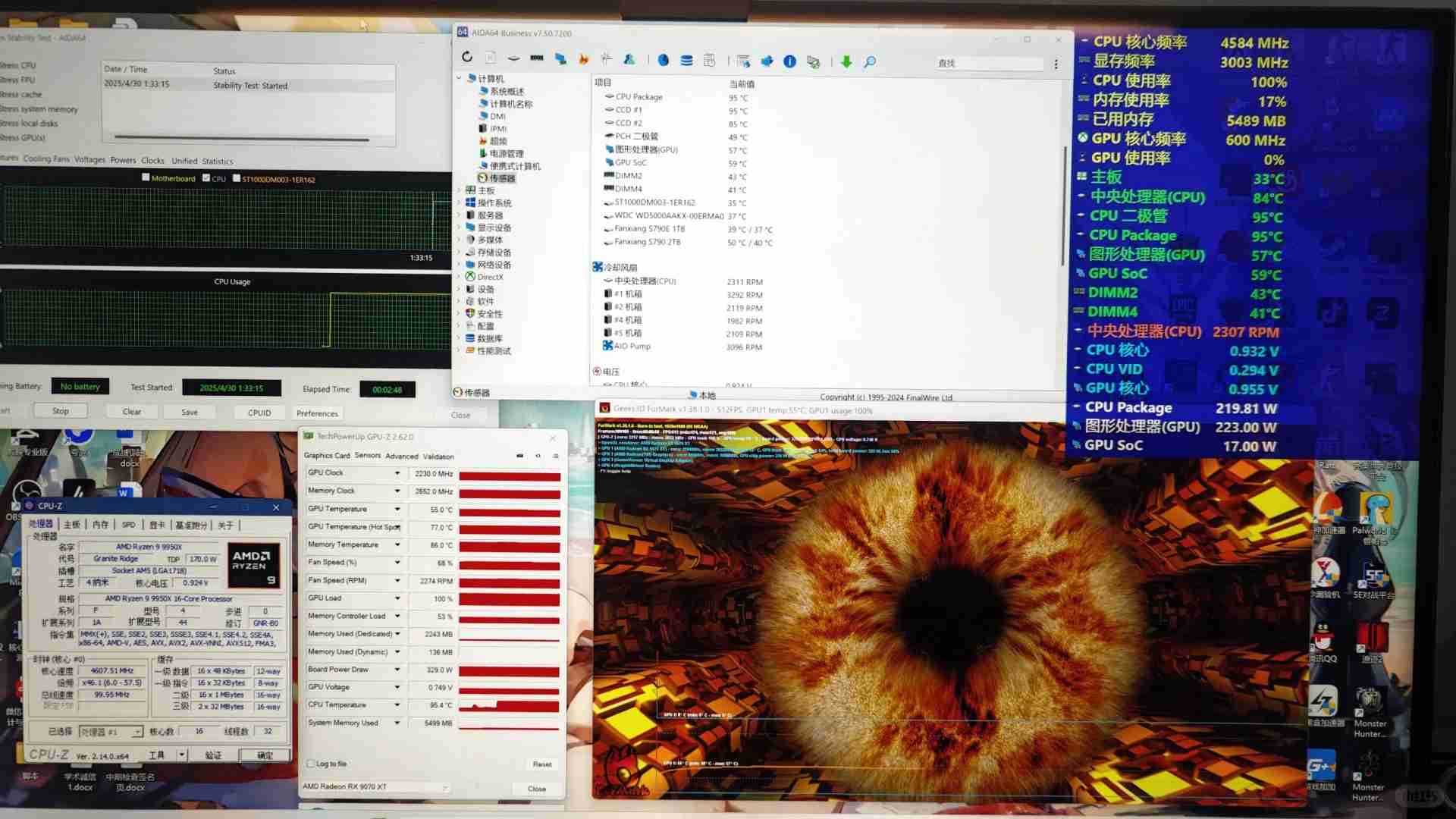
Task: Open the Board Power Draw dropdown arrow
Action: coord(397,670)
